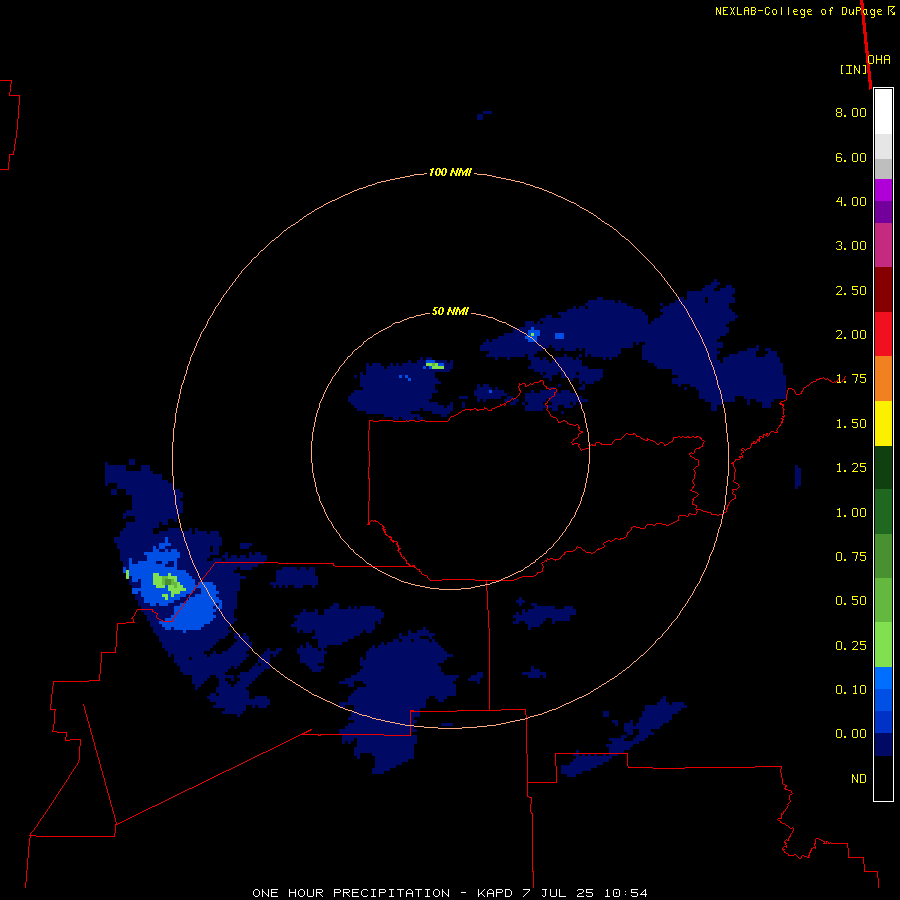The width and height of the screenshot is (900, 900).
Task: Select the ND legend label
Action: tap(859, 779)
